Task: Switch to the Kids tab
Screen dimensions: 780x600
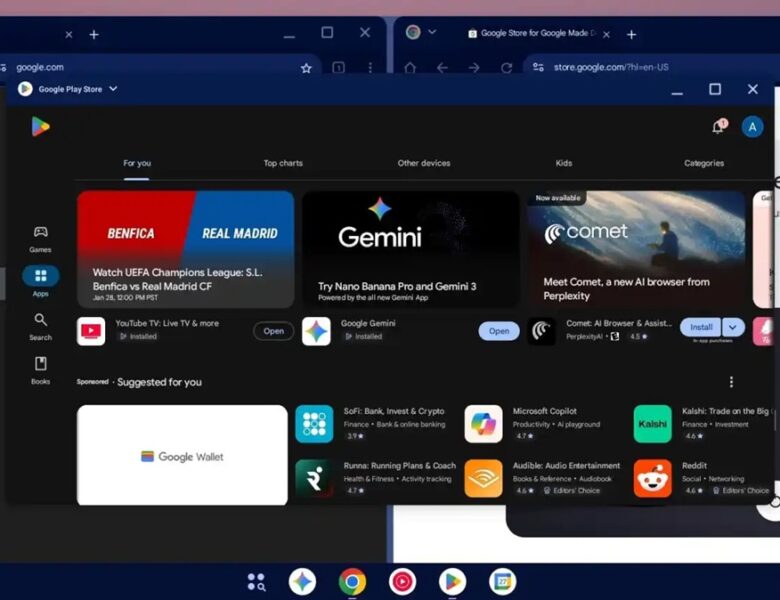Action: coord(564,163)
